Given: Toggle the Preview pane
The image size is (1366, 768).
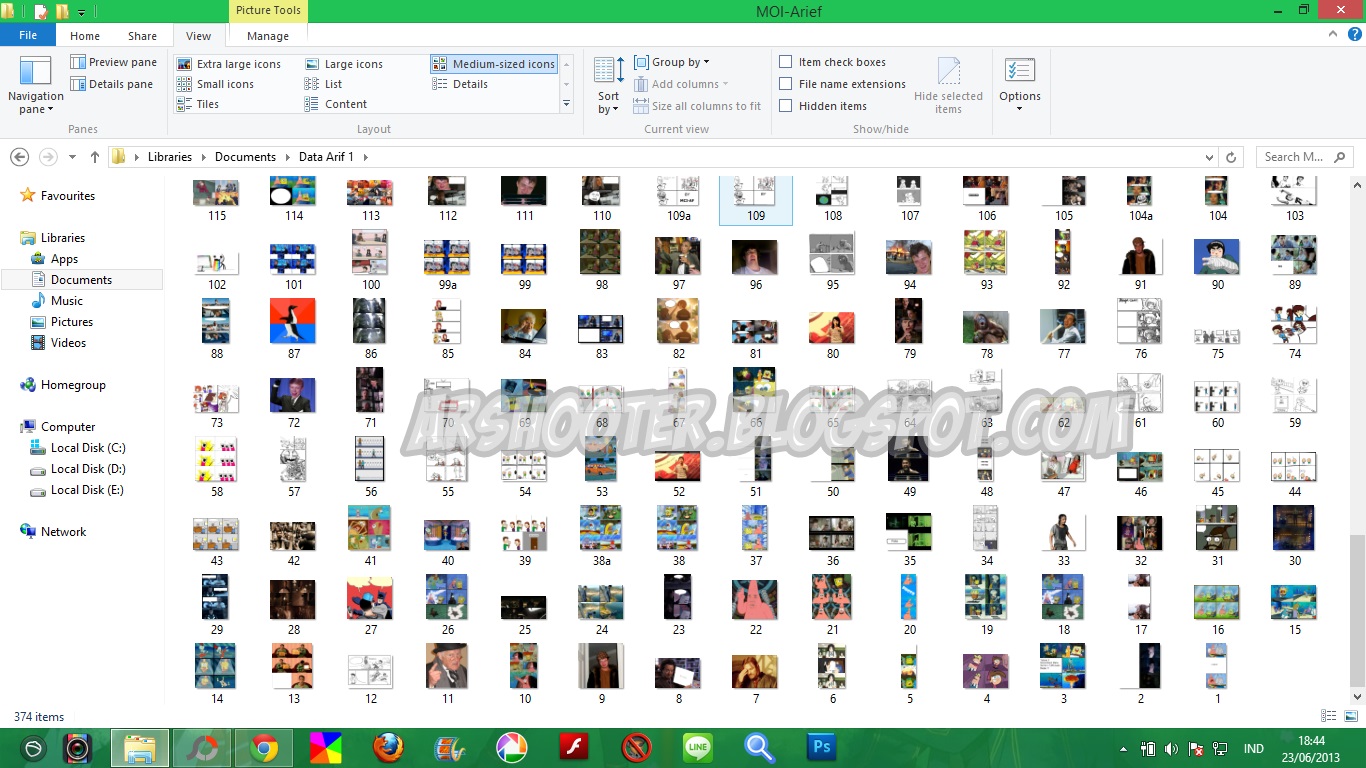Looking at the screenshot, I should click(x=113, y=62).
